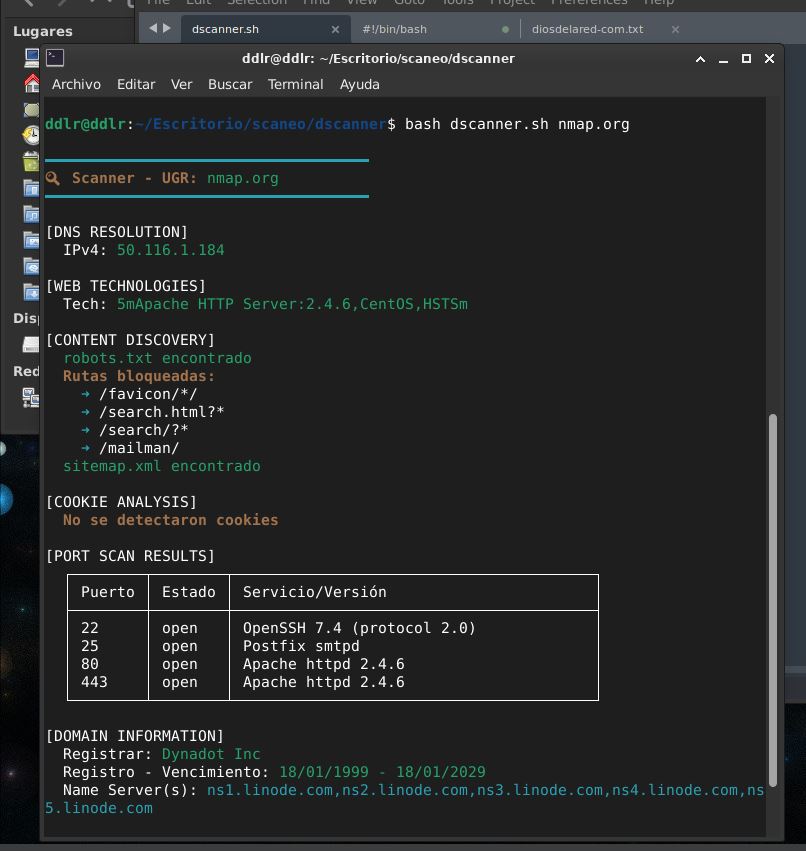
Task: Click 'nmap.org' in the Scanner - UGR header
Action: click(243, 179)
